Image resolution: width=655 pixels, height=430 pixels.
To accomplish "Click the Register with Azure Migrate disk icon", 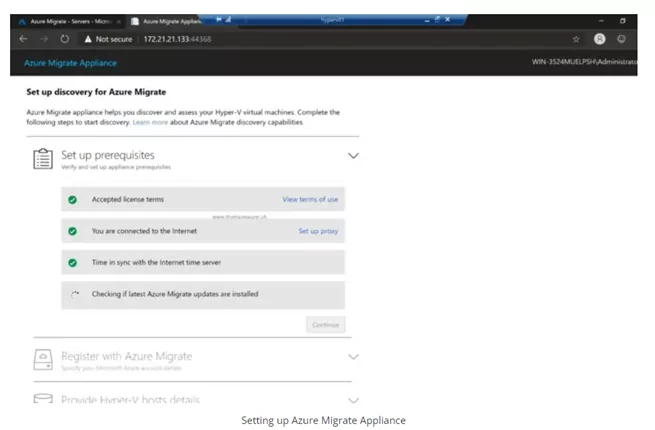I will click(43, 359).
